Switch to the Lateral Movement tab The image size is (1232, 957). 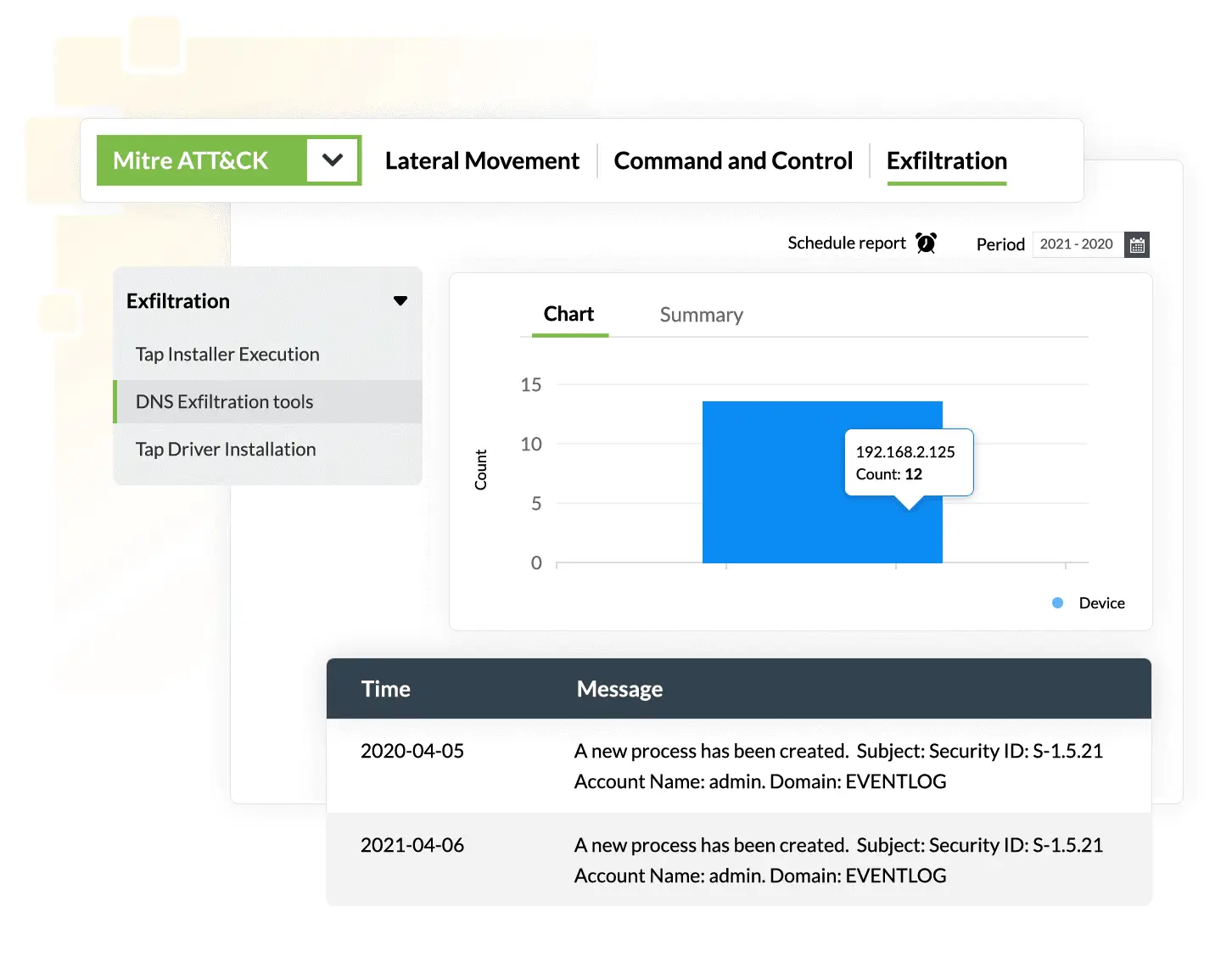pos(482,160)
